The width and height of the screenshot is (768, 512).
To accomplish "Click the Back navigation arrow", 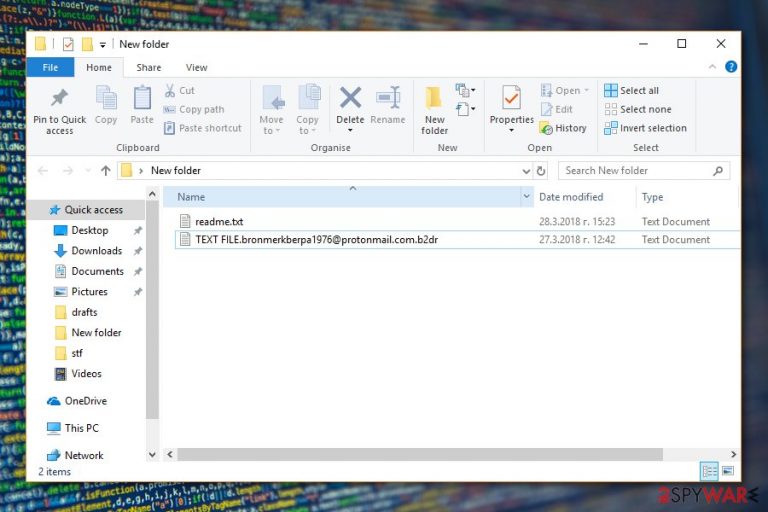I will [43, 171].
